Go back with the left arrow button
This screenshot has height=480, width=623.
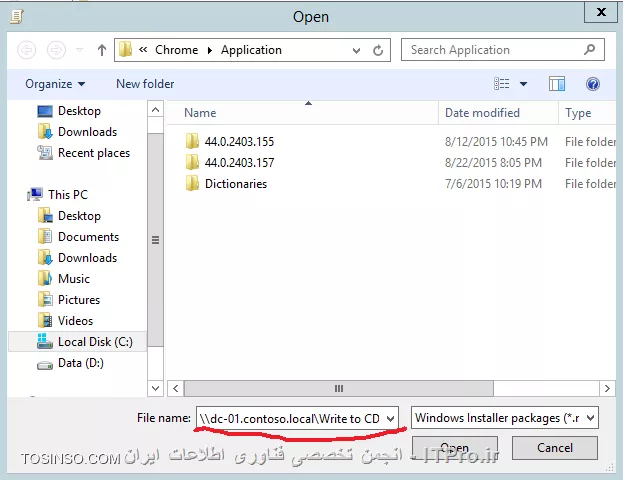coord(27,50)
